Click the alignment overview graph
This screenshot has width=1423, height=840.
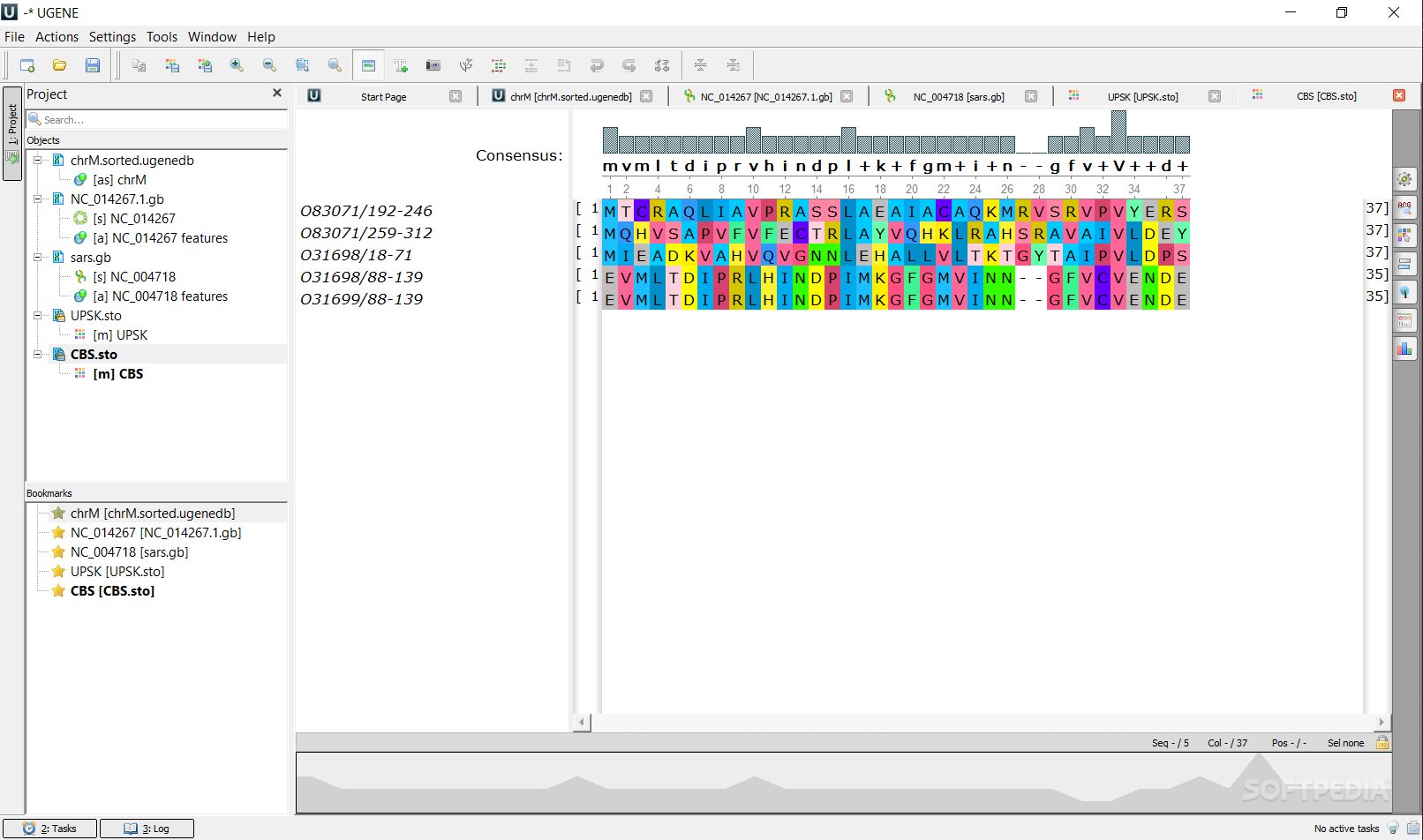843,783
